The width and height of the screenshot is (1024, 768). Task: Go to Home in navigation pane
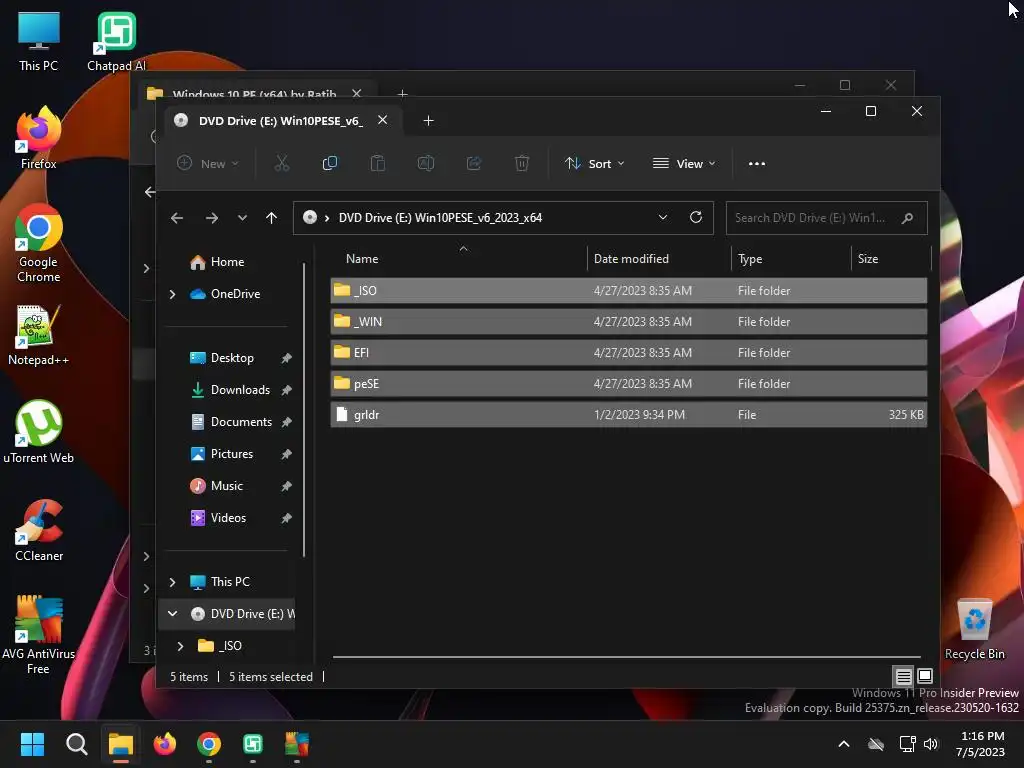(x=227, y=262)
